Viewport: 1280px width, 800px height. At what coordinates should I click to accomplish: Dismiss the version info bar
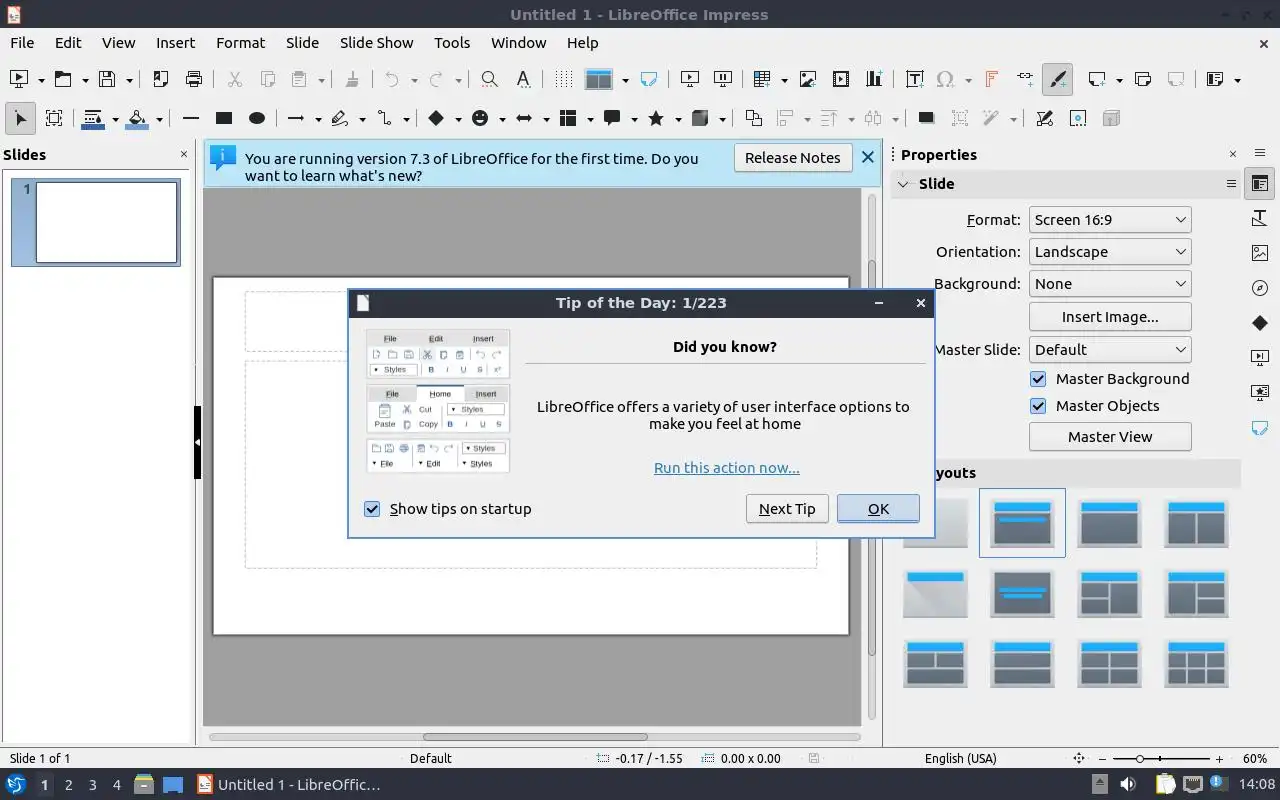click(868, 157)
